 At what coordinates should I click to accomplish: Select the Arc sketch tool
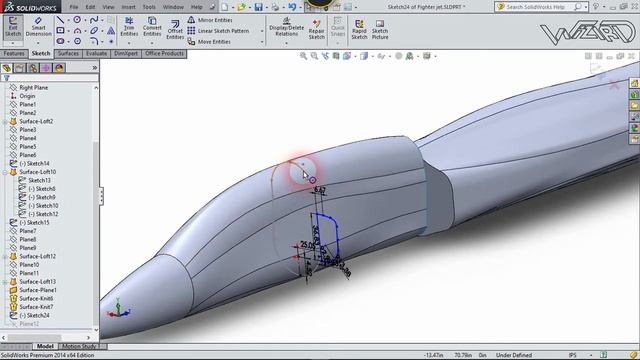(x=77, y=31)
